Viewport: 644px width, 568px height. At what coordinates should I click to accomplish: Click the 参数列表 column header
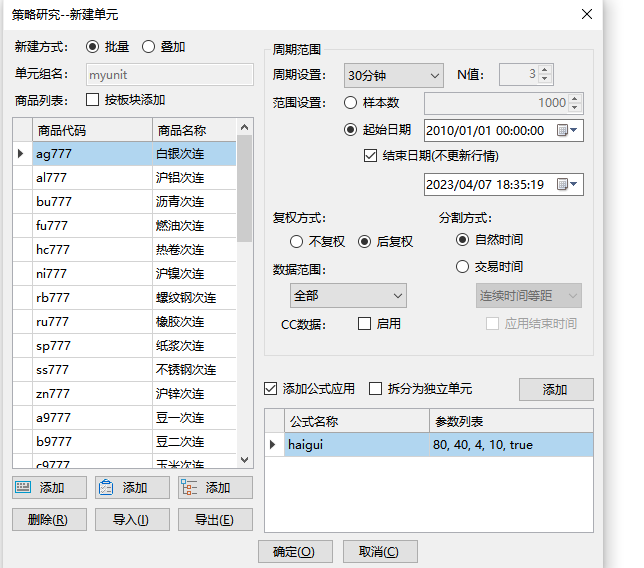click(x=510, y=421)
